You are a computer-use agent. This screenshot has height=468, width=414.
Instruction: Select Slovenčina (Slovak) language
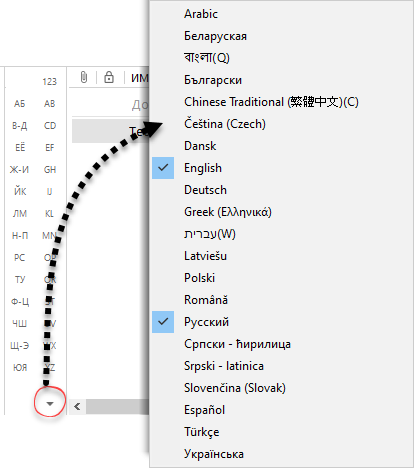coord(282,388)
